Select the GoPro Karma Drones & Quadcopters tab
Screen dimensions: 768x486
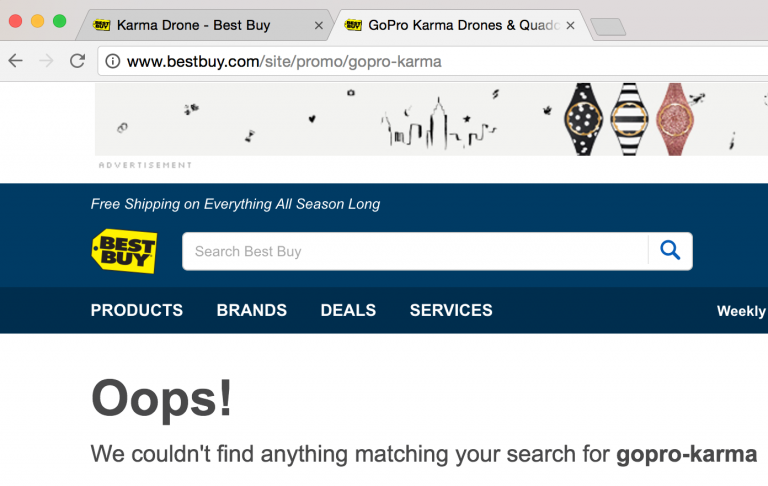pyautogui.click(x=452, y=25)
